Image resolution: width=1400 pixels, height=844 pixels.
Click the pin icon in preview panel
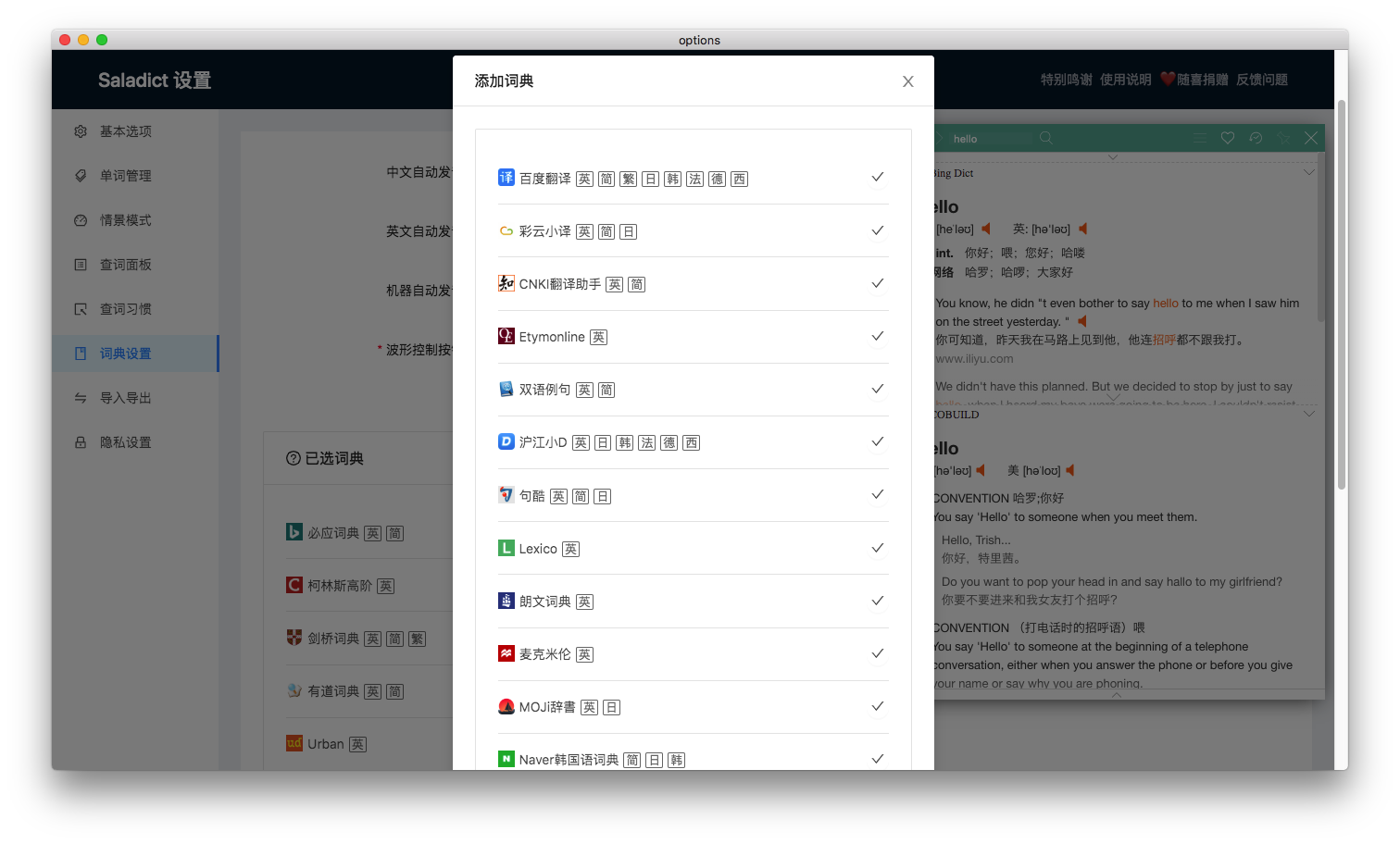pyautogui.click(x=1283, y=138)
